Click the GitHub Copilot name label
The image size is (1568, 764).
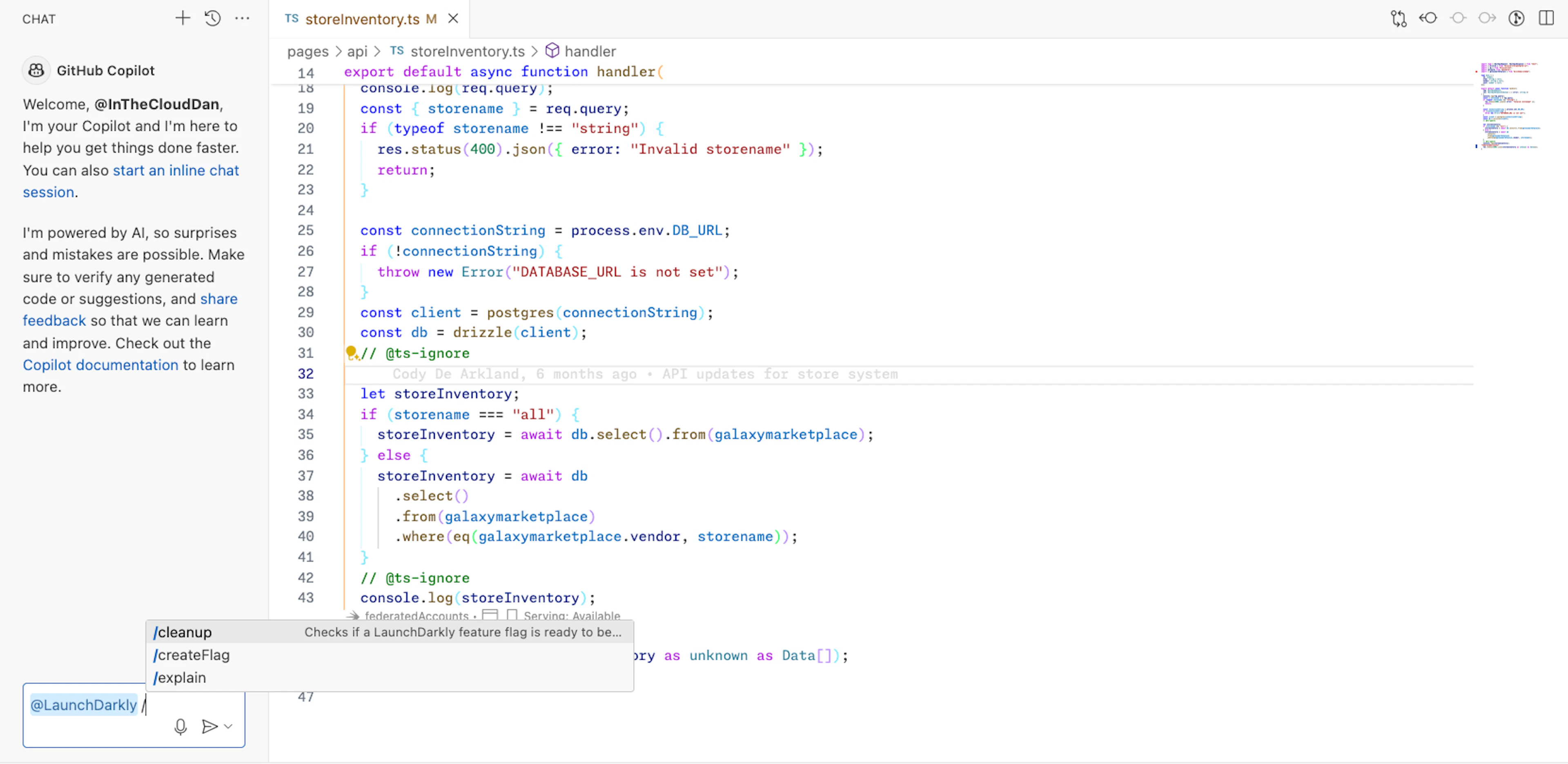click(105, 71)
